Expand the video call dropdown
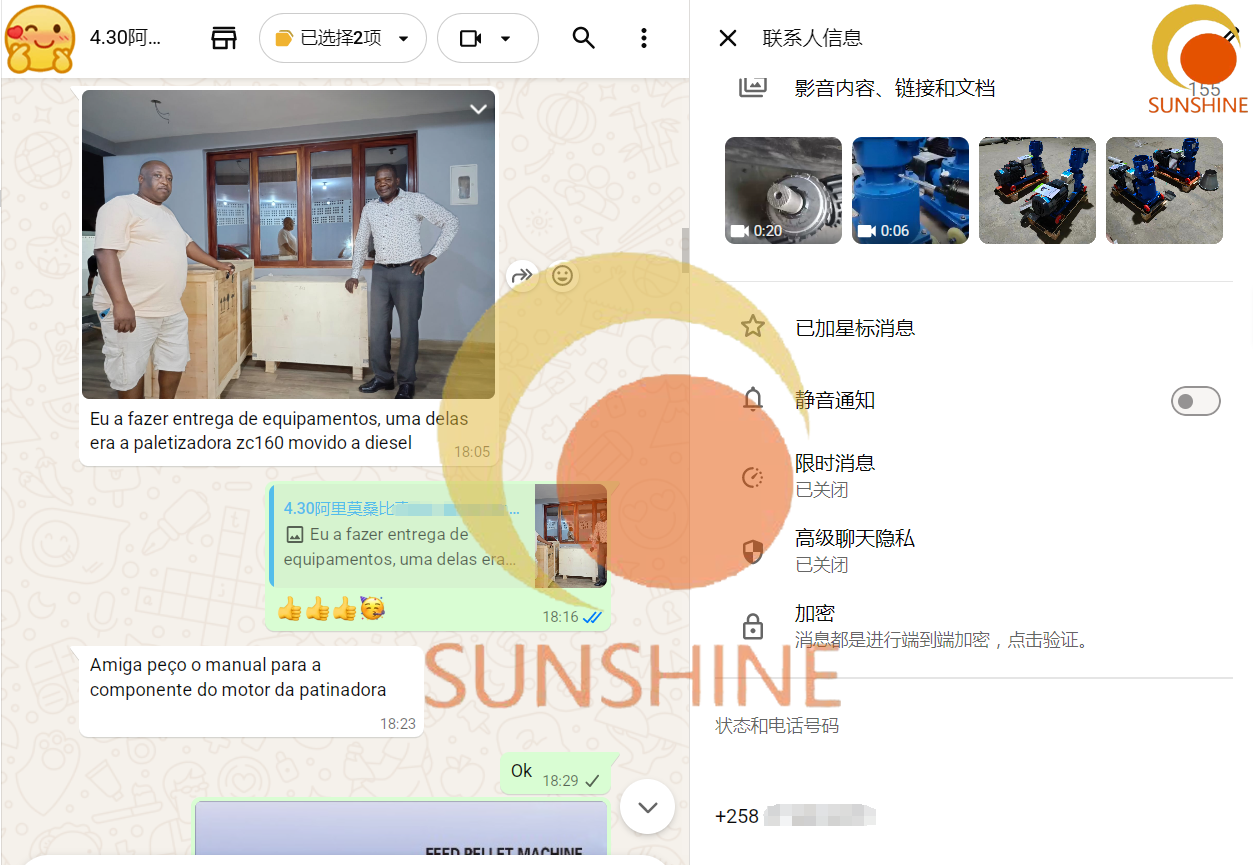This screenshot has height=865, width=1253. click(x=488, y=39)
